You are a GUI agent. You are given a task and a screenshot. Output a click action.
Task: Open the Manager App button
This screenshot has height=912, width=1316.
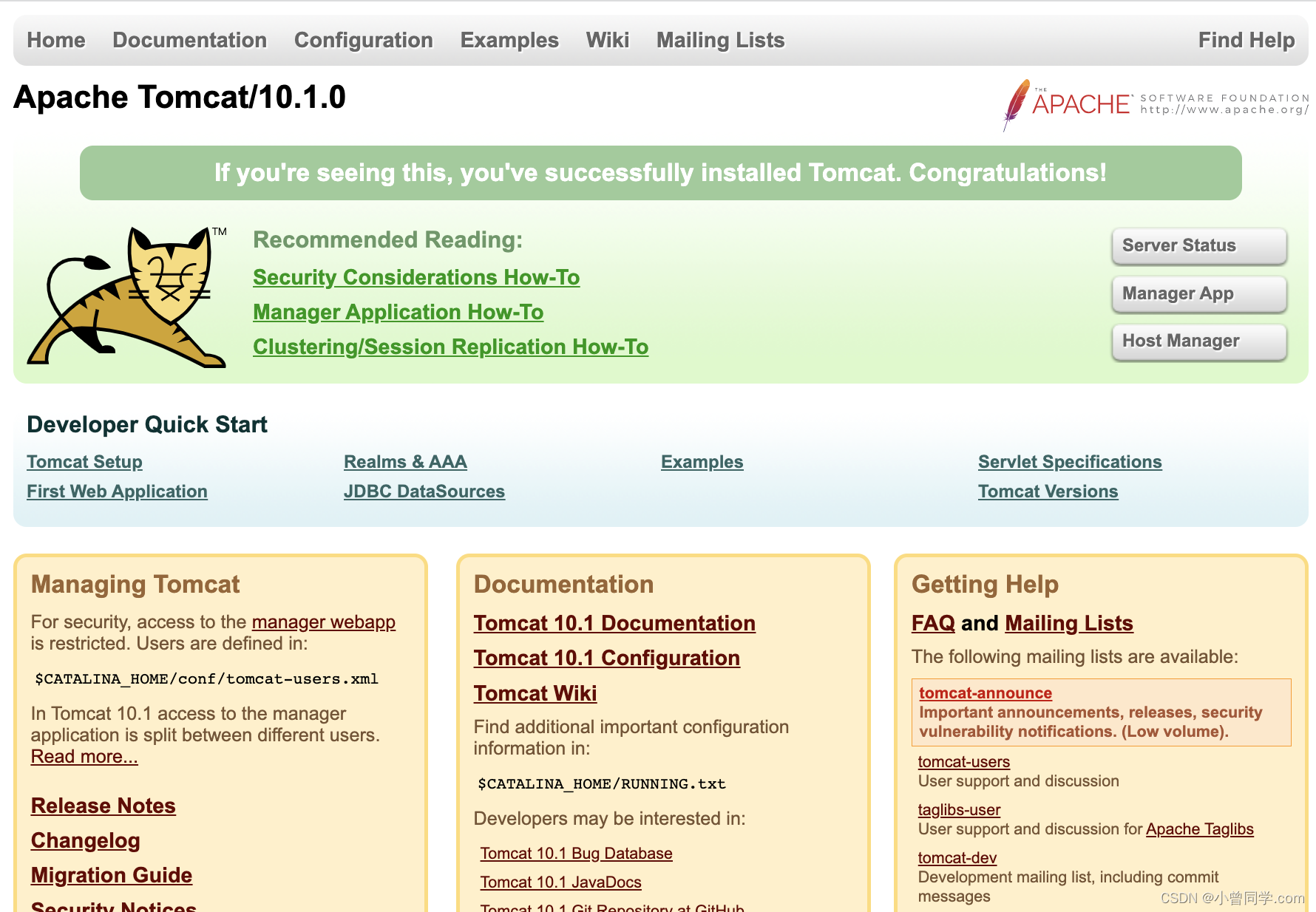click(1199, 293)
